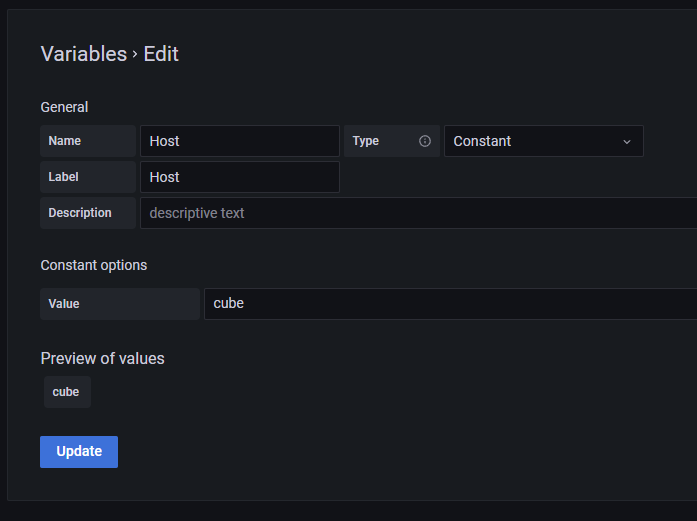Viewport: 697px width, 521px height.
Task: Click the Description field label
Action: pos(88,213)
